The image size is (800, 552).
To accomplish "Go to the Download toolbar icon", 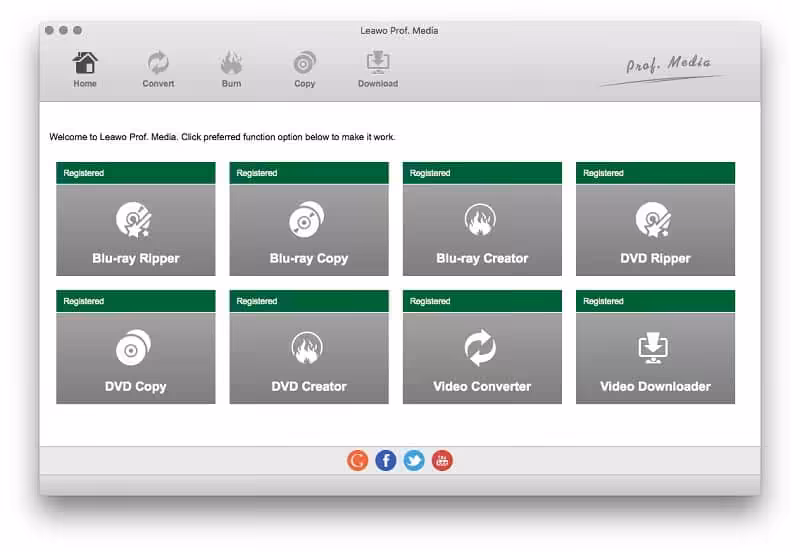I will click(378, 69).
